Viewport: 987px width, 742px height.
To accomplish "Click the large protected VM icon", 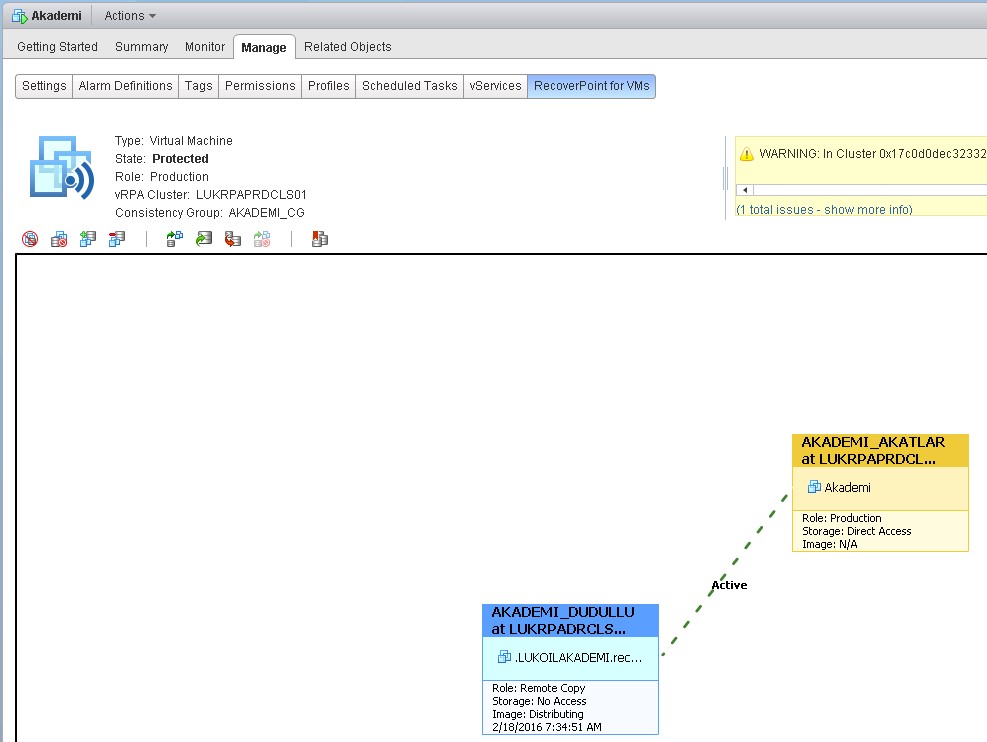I will coord(62,167).
